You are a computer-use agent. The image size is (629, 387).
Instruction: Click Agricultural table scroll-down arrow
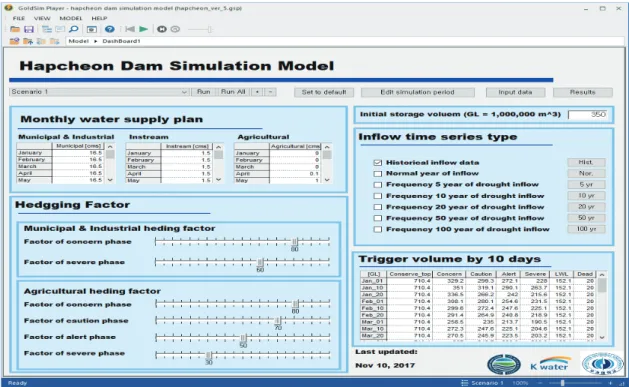327,180
